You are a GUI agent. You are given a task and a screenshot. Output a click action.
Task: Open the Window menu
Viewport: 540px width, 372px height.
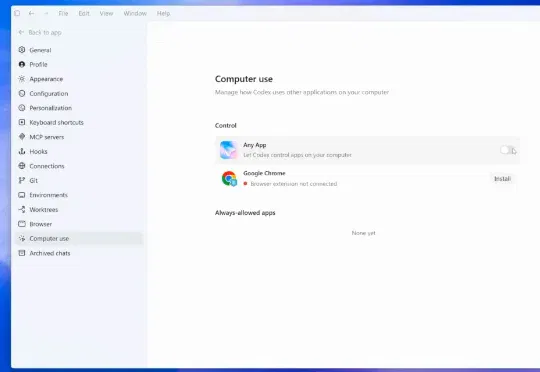click(x=135, y=13)
